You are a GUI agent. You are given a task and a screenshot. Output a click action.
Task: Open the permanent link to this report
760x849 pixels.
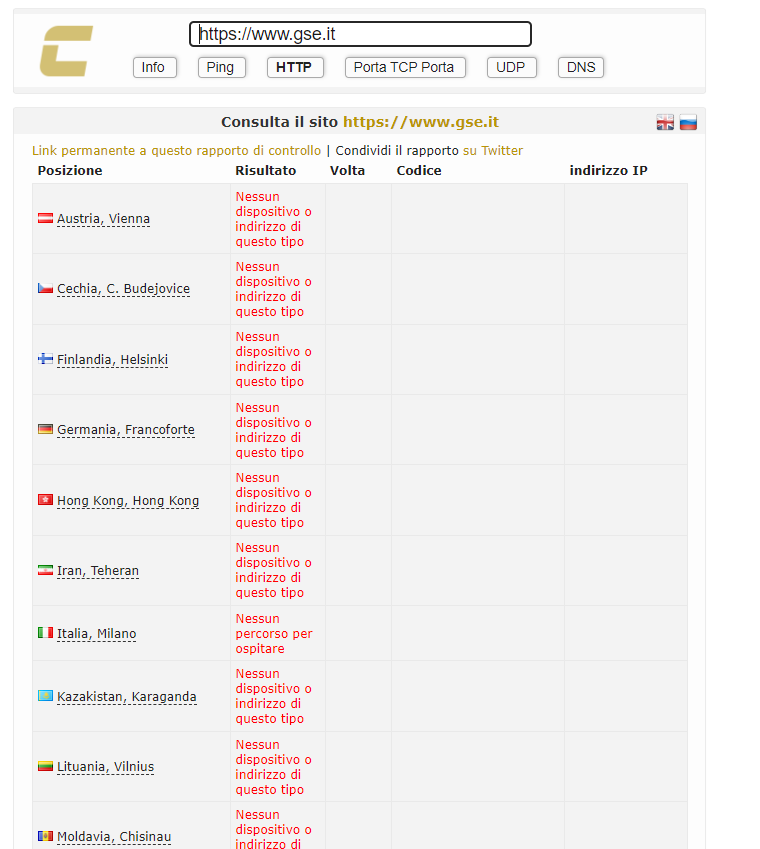tap(176, 150)
